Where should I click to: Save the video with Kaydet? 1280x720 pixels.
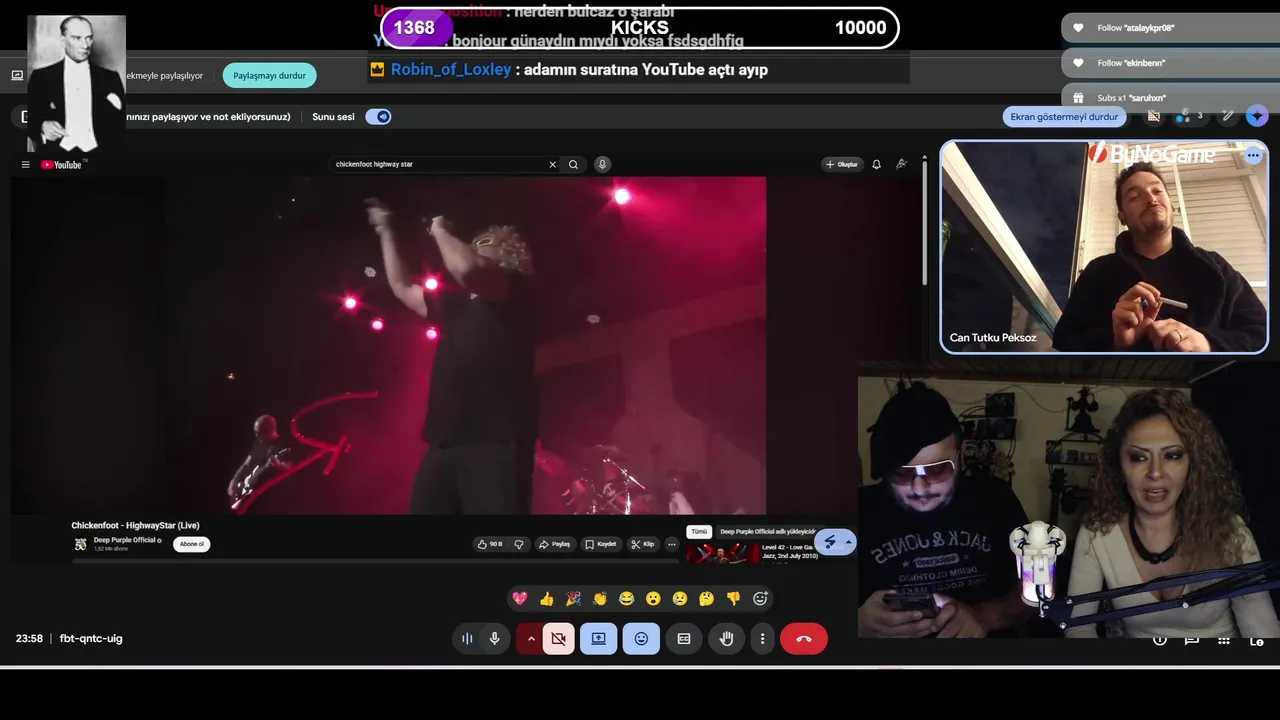click(601, 544)
